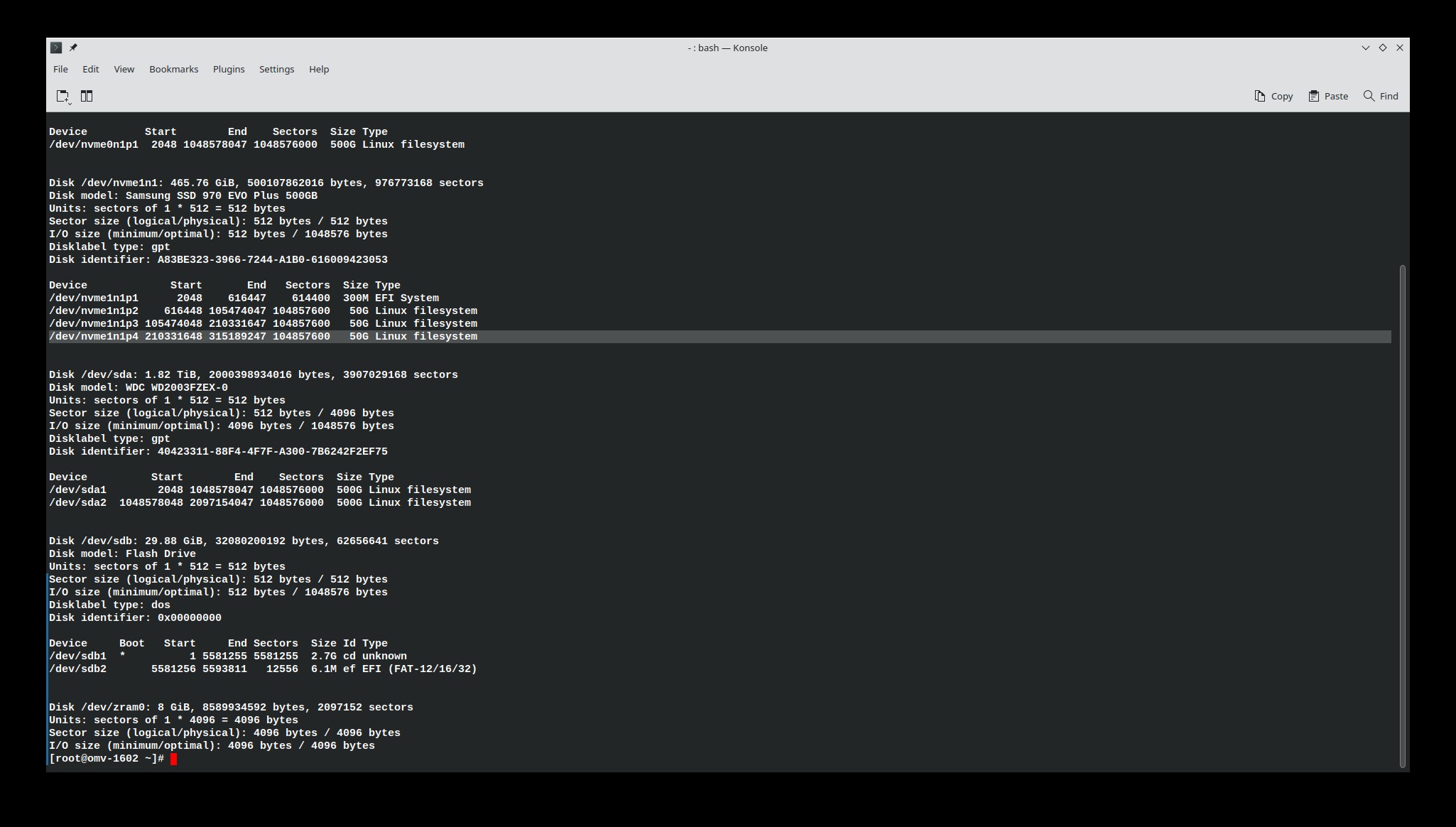Open the Help menu
Screen dimensions: 1456x827
pyautogui.click(x=319, y=69)
